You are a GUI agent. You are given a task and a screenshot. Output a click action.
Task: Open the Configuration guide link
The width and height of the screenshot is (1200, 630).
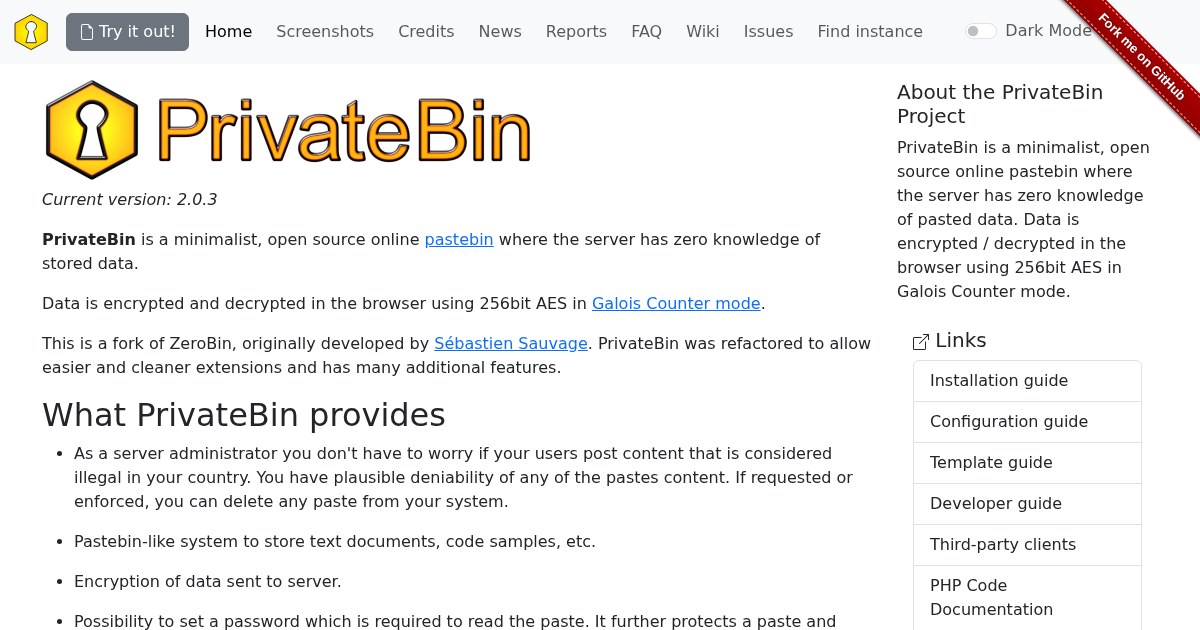1027,422
